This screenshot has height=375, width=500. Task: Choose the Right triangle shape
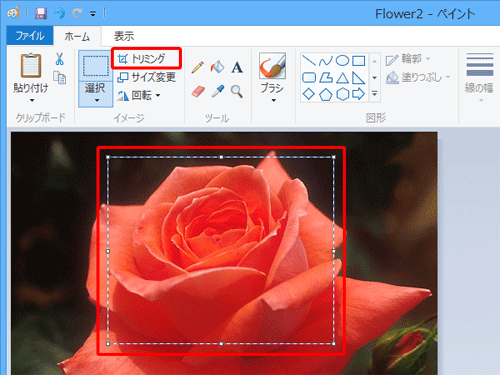(359, 78)
